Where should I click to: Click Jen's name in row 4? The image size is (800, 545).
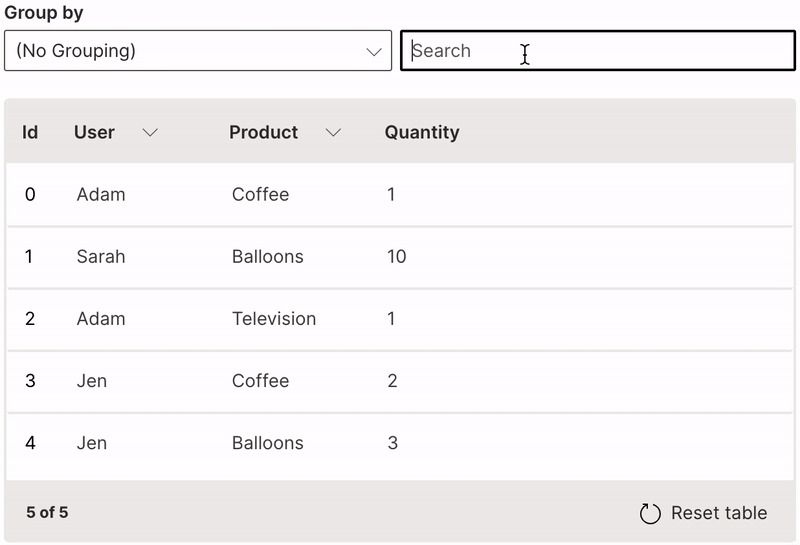click(x=91, y=443)
